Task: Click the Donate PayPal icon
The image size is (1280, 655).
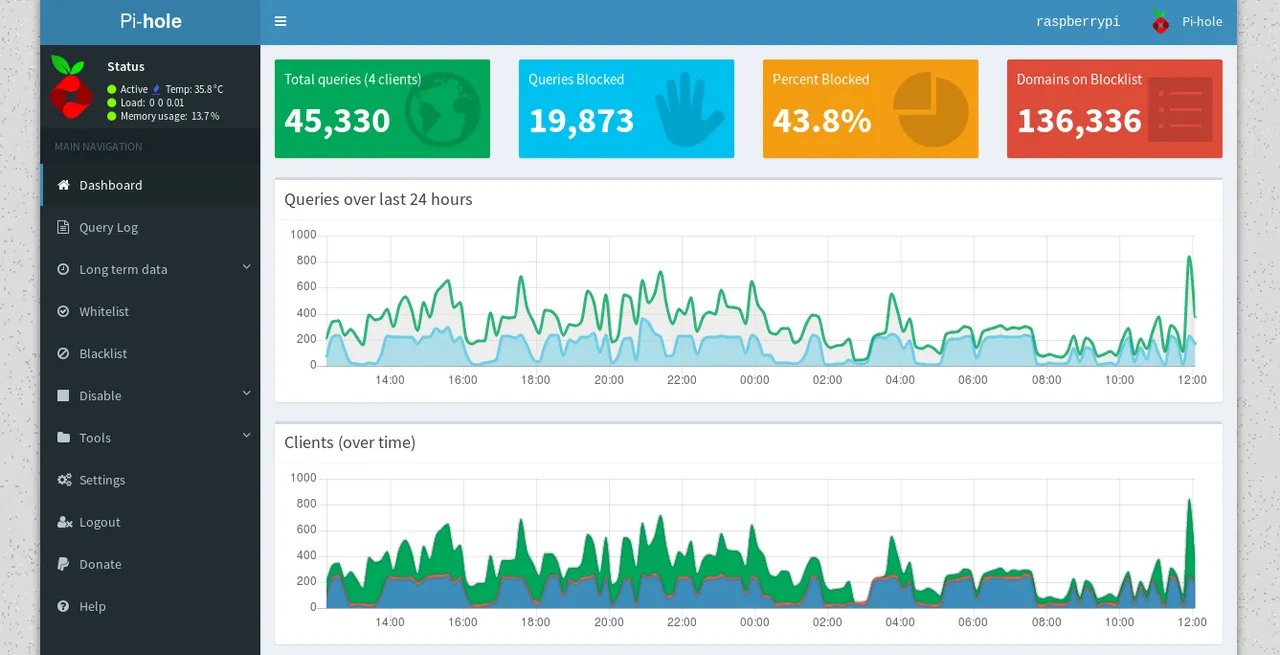Action: (64, 564)
